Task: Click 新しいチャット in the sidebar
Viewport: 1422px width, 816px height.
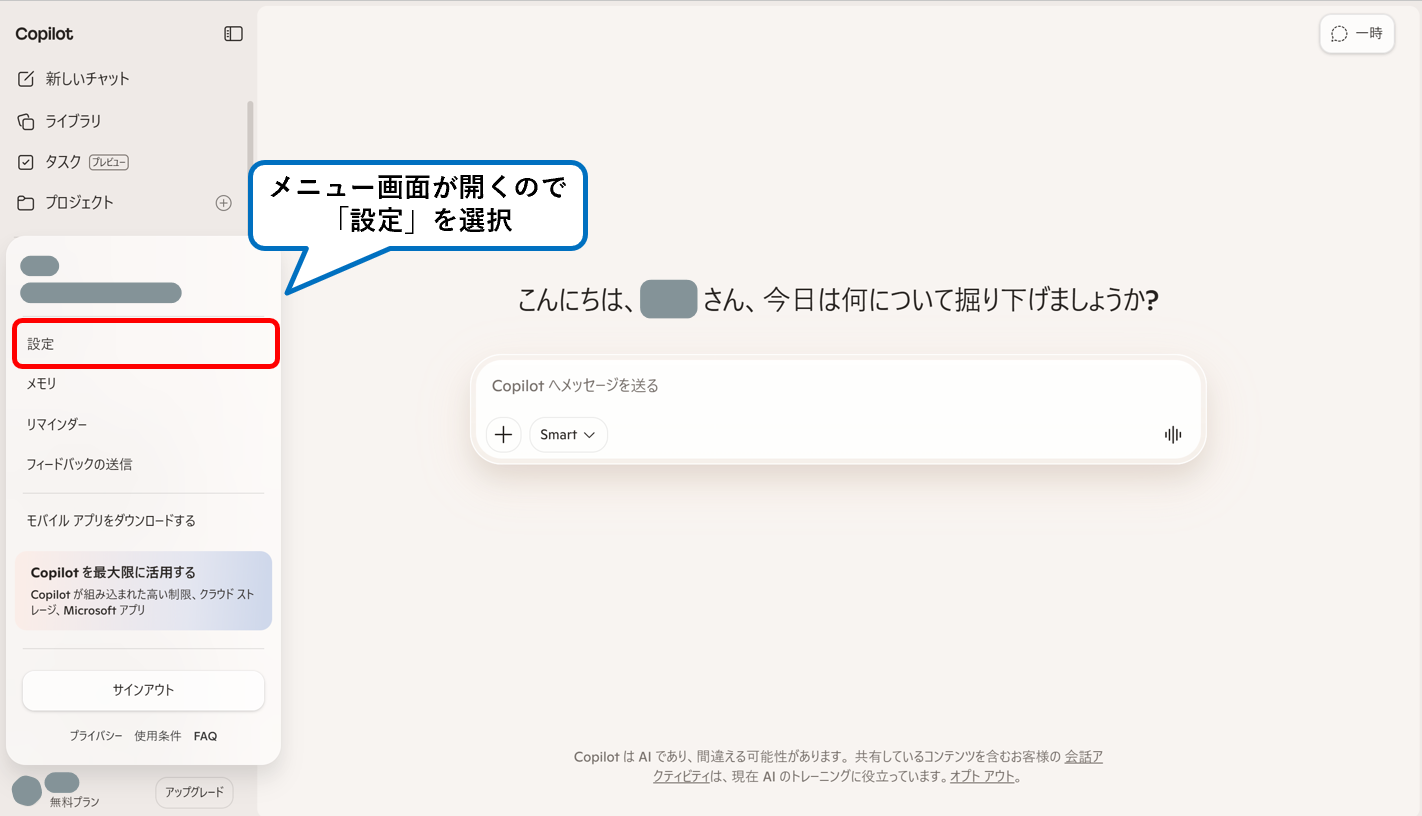Action: click(x=88, y=79)
